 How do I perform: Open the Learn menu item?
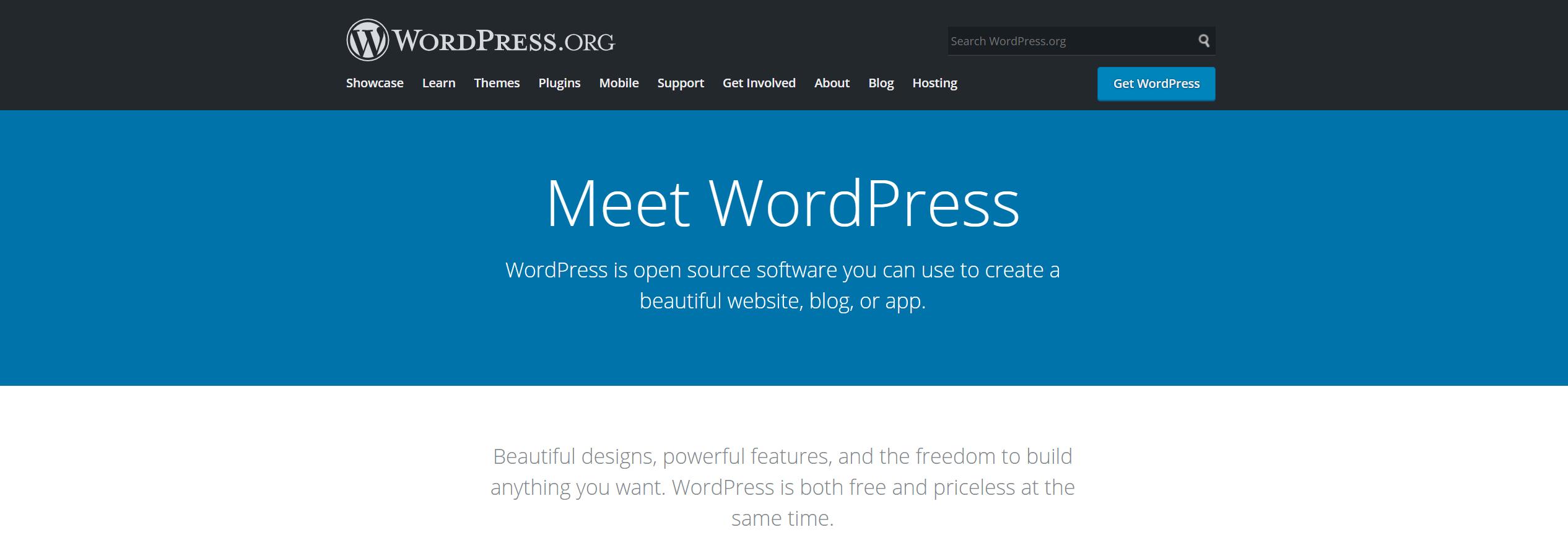click(438, 83)
